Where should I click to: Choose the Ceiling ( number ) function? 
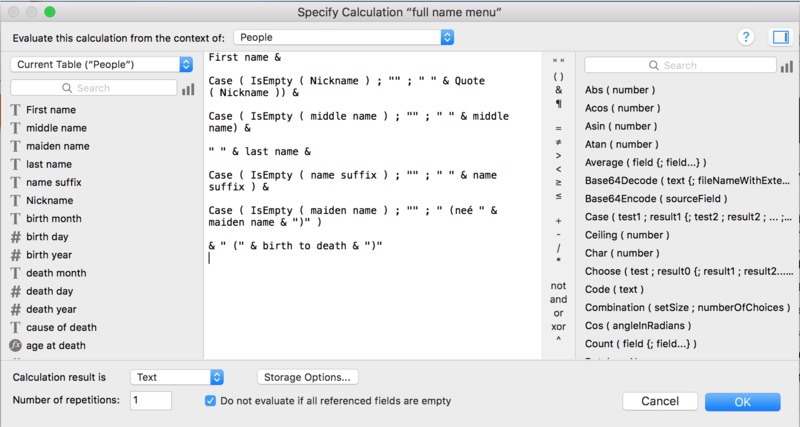(627, 235)
